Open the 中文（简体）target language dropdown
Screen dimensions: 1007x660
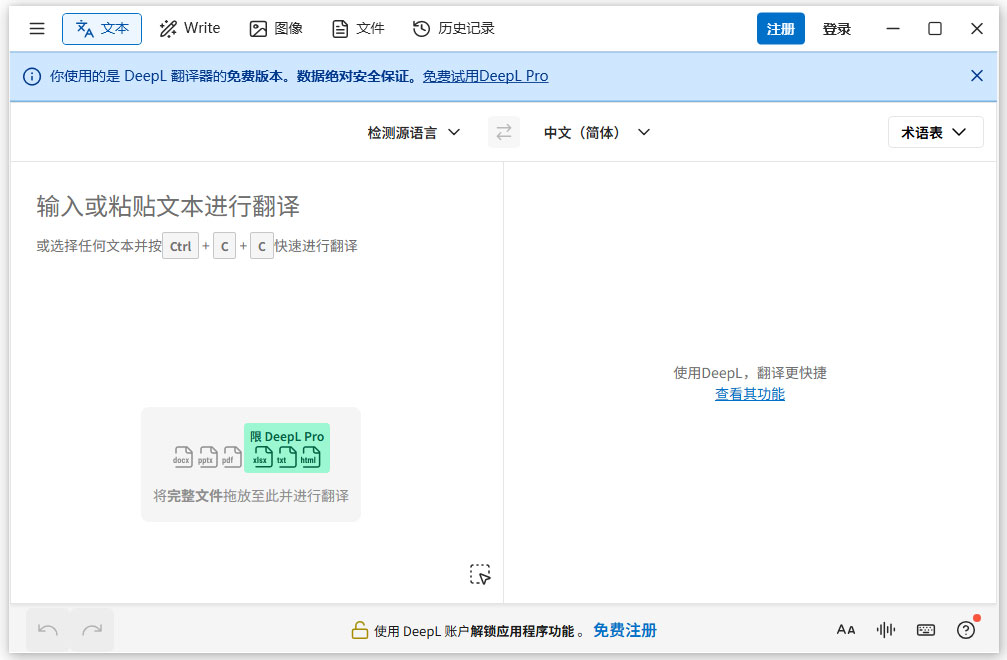point(597,131)
